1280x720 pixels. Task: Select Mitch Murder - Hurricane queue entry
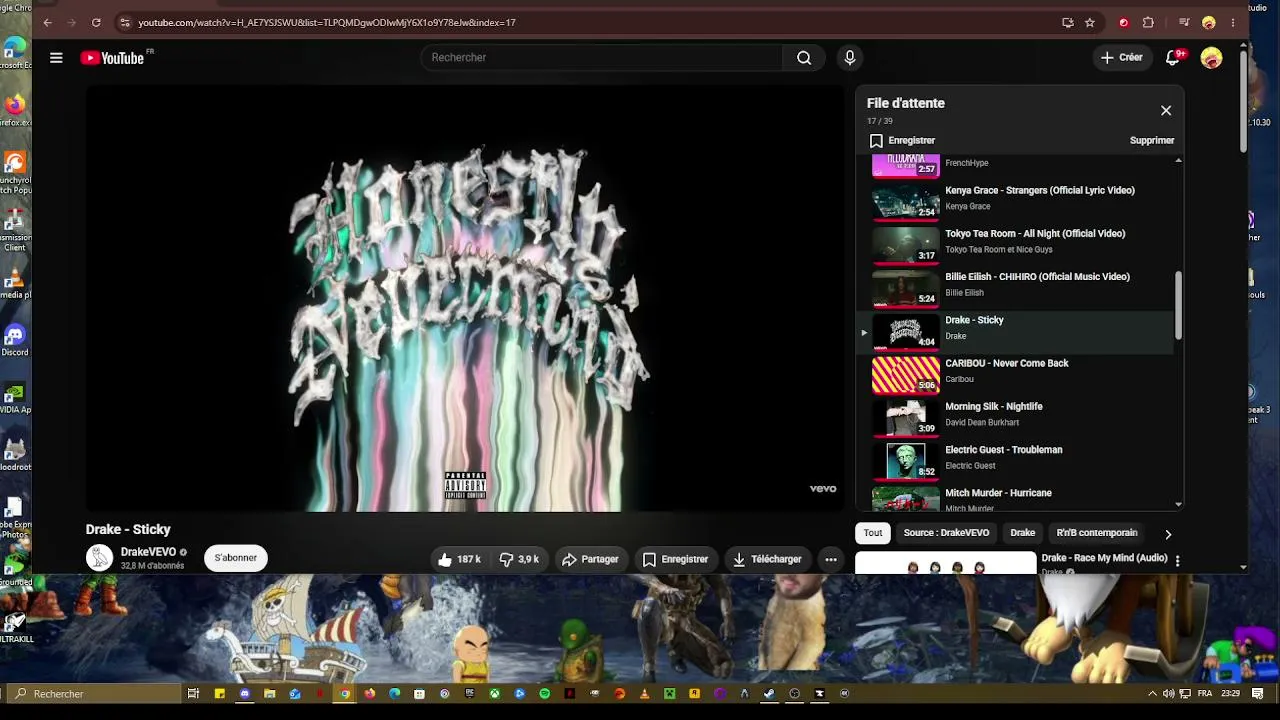pos(1020,498)
